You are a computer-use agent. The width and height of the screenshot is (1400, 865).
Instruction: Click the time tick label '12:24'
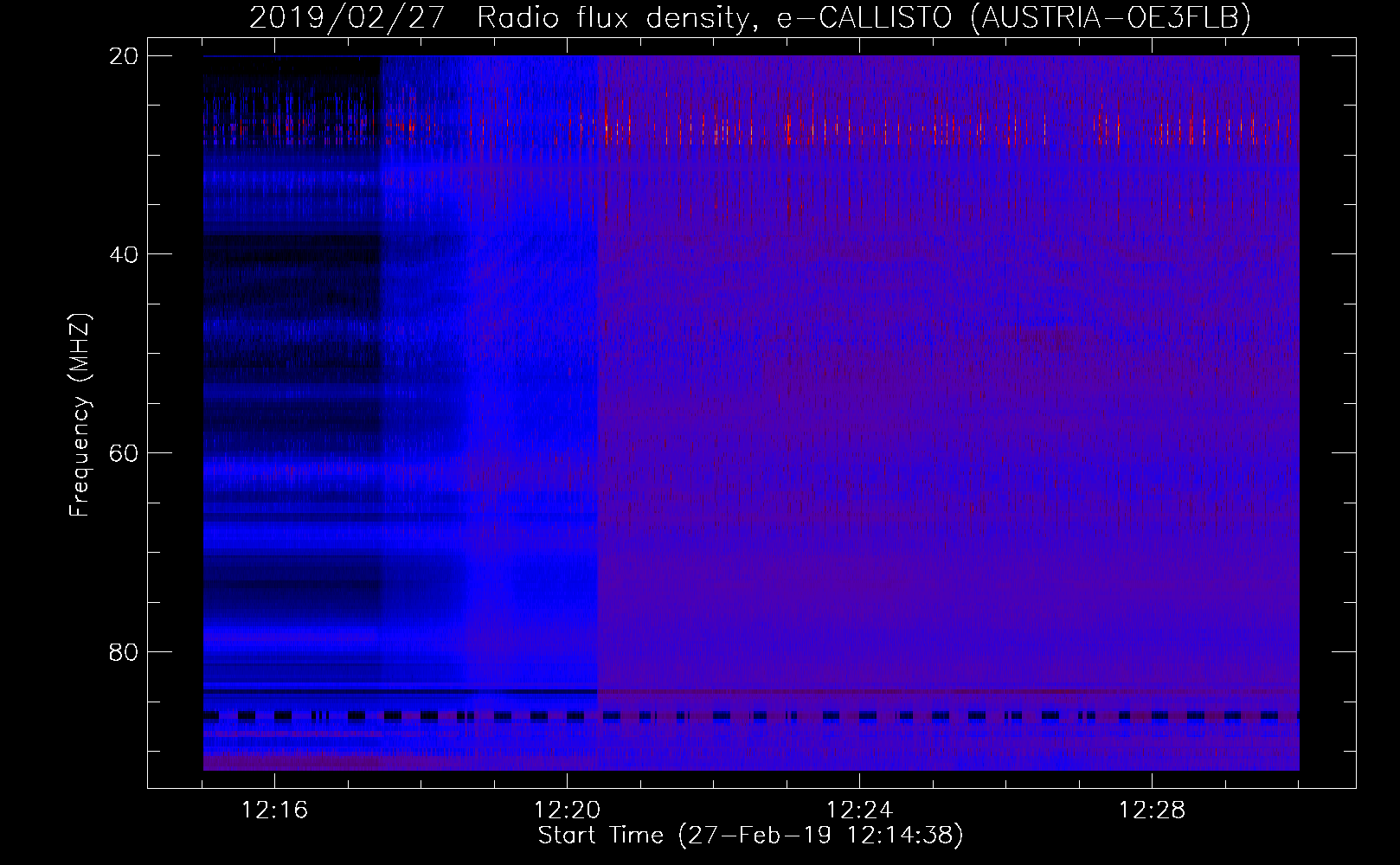tap(859, 811)
